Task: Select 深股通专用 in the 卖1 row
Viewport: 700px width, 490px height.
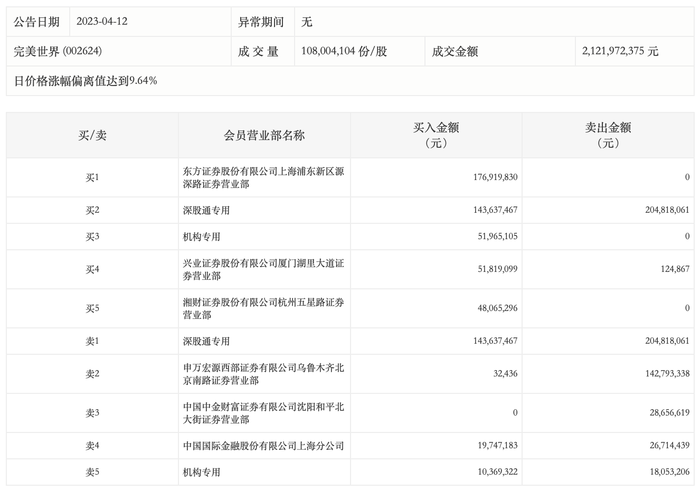Action: click(206, 341)
